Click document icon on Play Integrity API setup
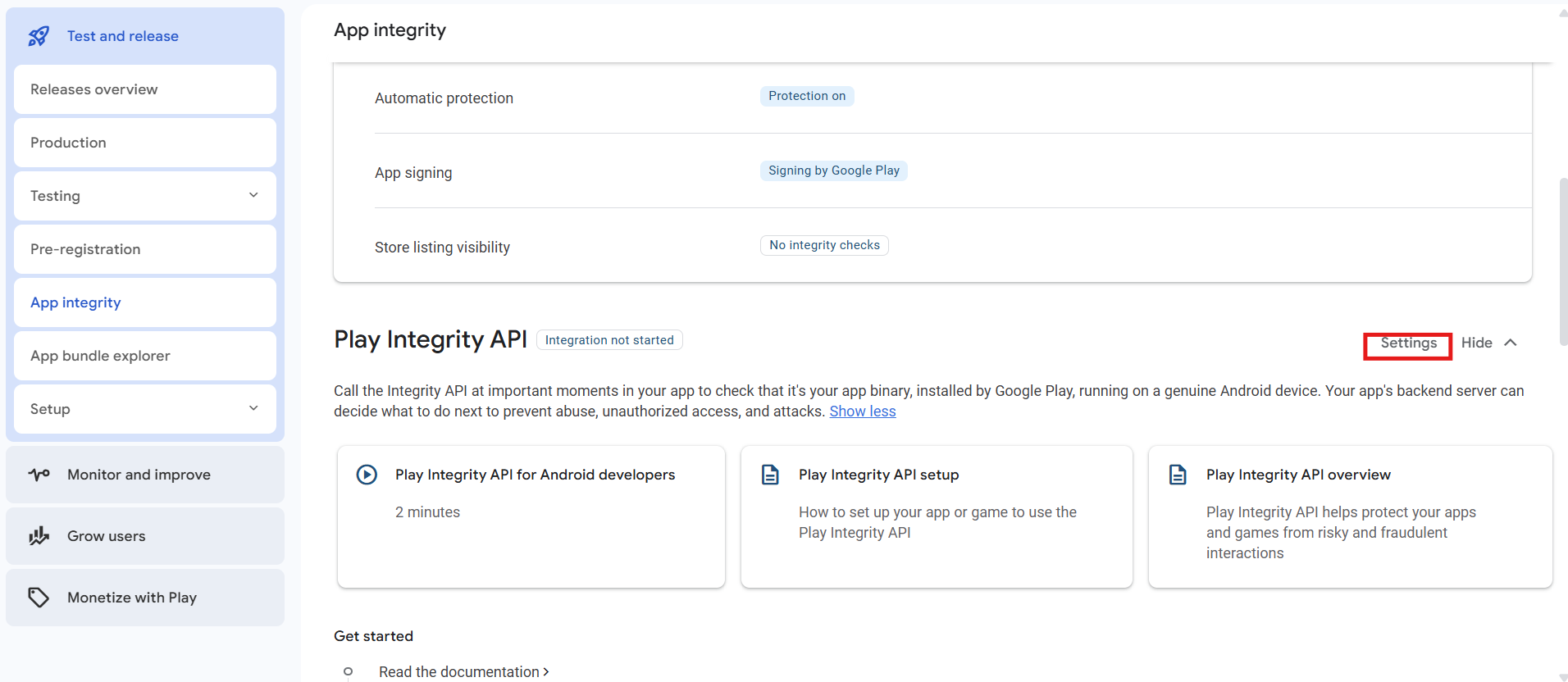This screenshot has height=682, width=1568. [x=770, y=475]
